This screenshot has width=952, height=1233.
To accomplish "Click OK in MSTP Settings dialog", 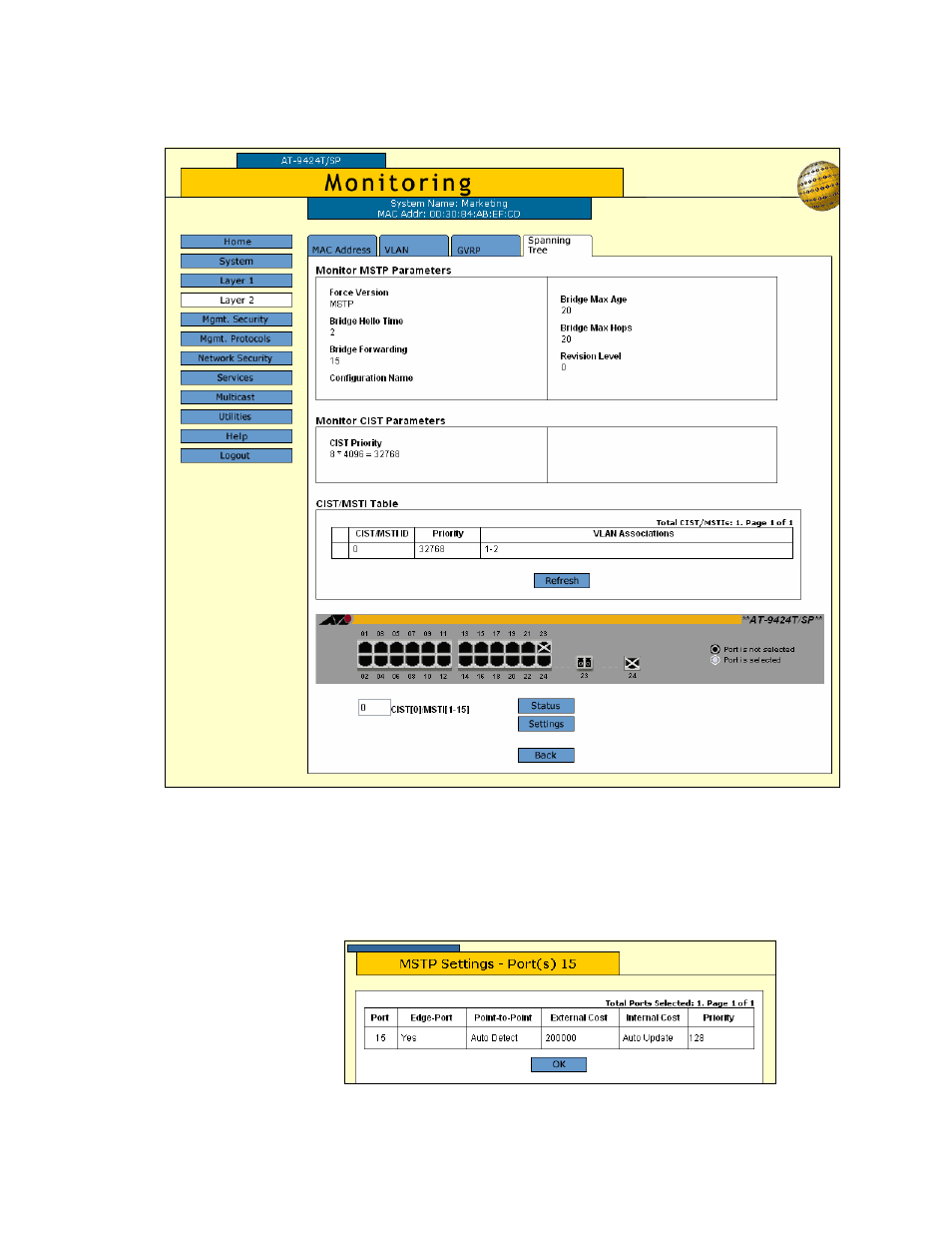I will point(559,1065).
